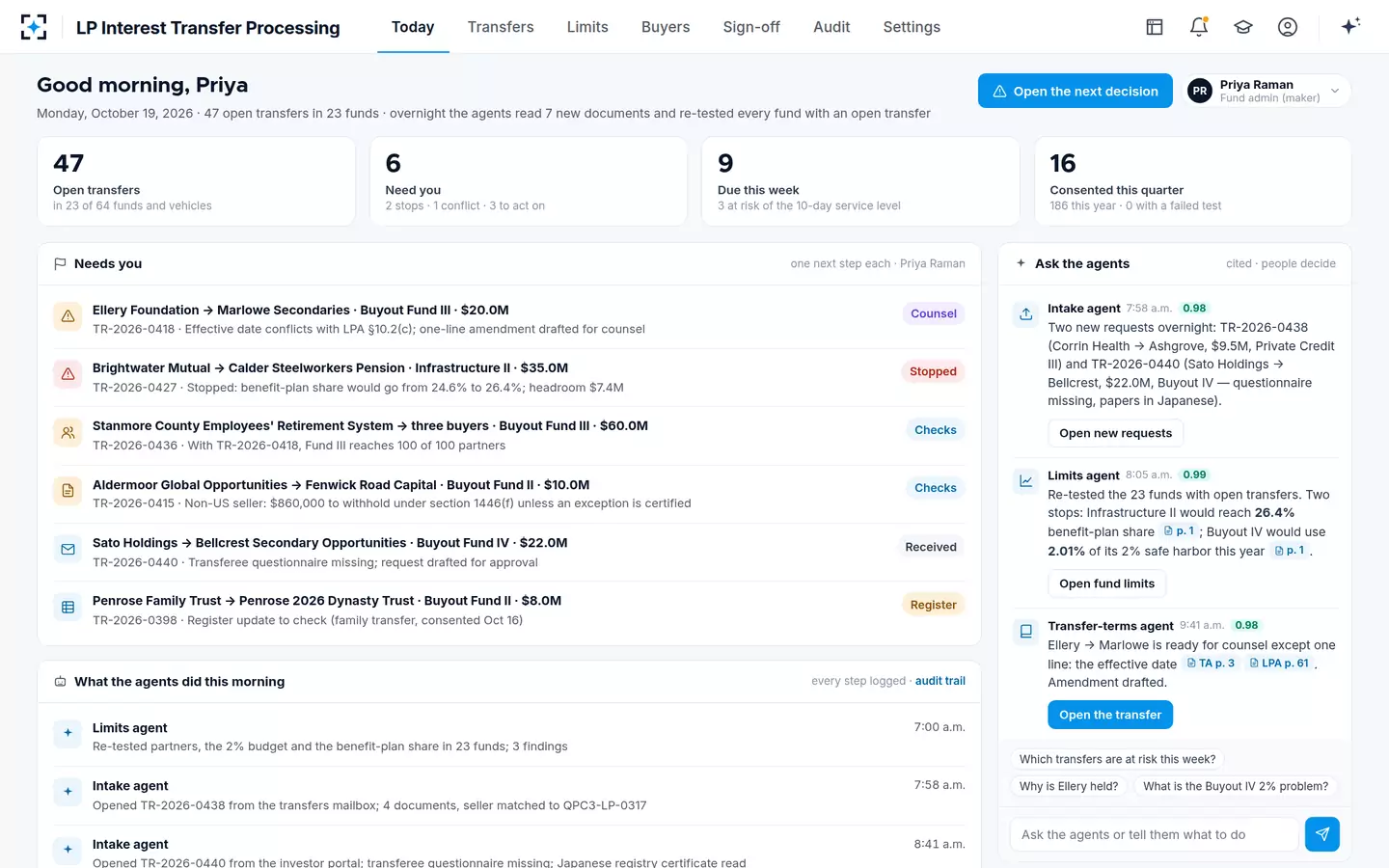Switch to the Transfers tab
1389x868 pixels.
coord(501,27)
